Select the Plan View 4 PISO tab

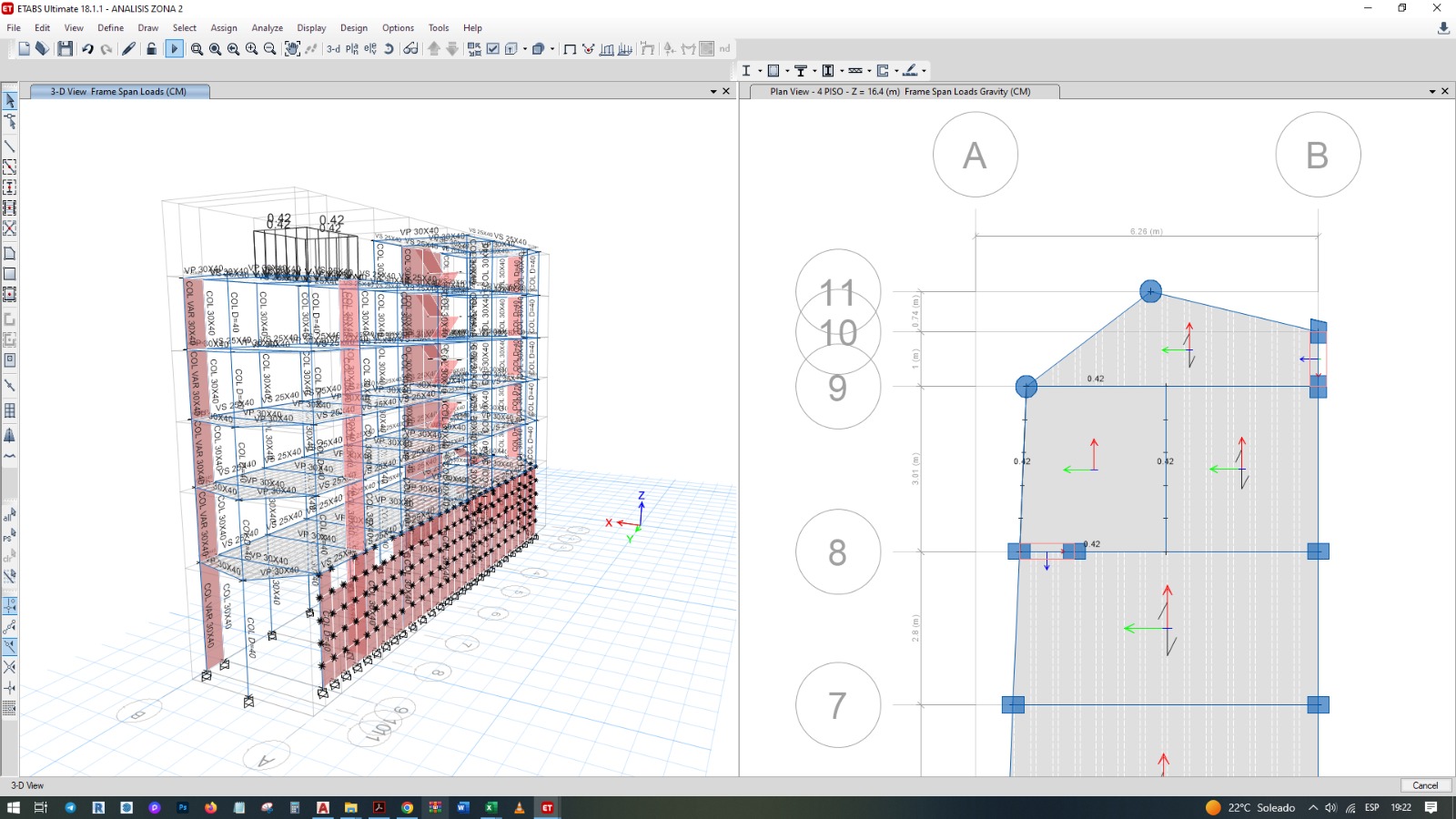click(x=900, y=92)
